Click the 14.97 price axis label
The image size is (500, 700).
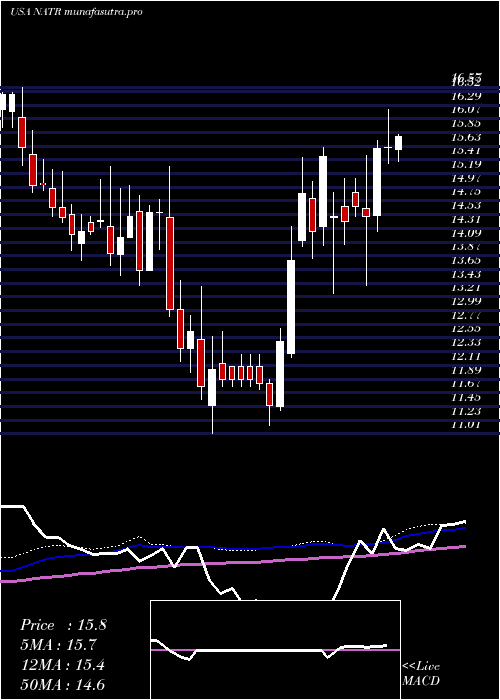click(466, 178)
